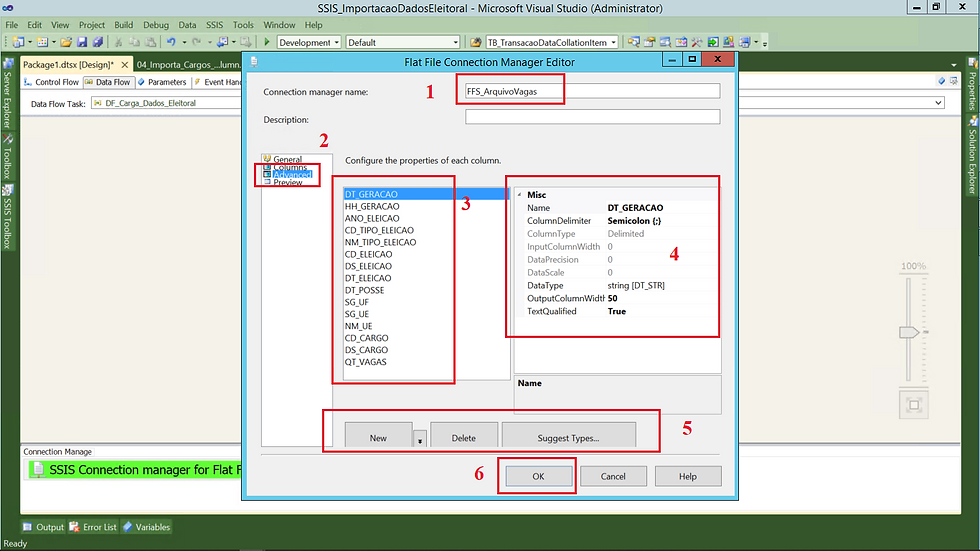Open the SSIS menu
This screenshot has height=551, width=980.
(214, 25)
